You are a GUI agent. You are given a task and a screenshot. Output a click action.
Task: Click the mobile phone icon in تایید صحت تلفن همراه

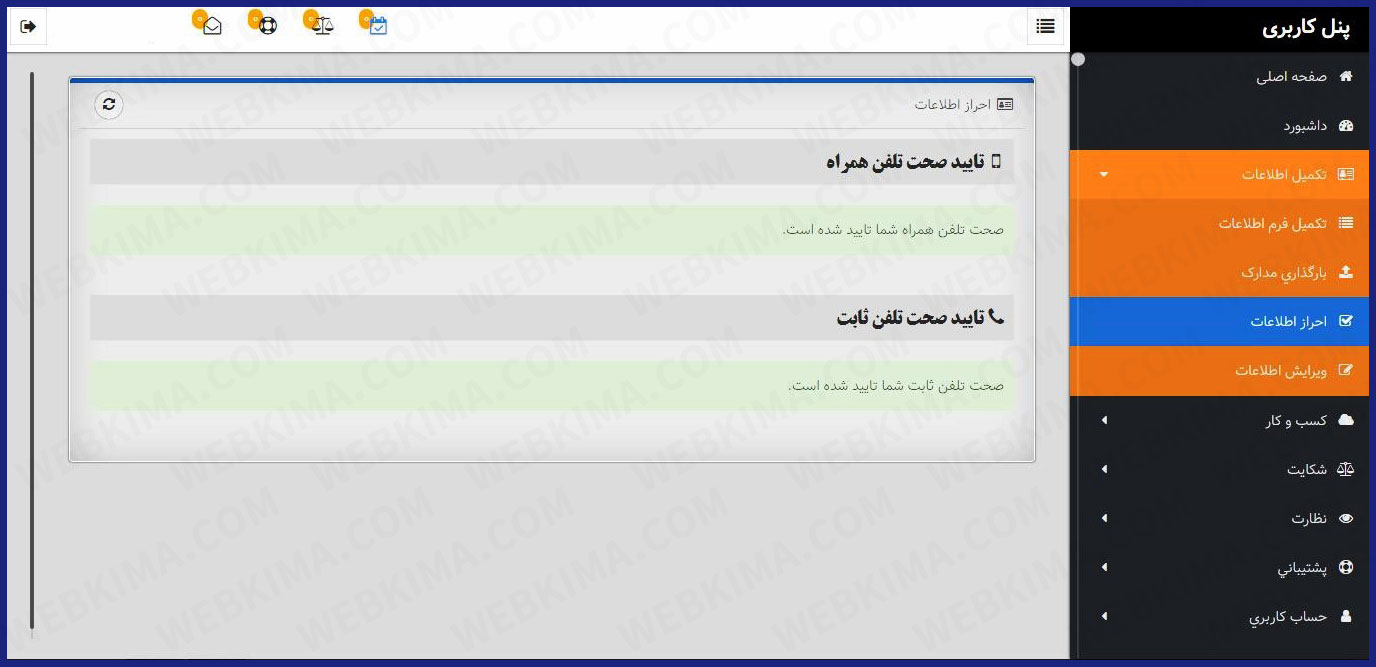click(x=995, y=161)
